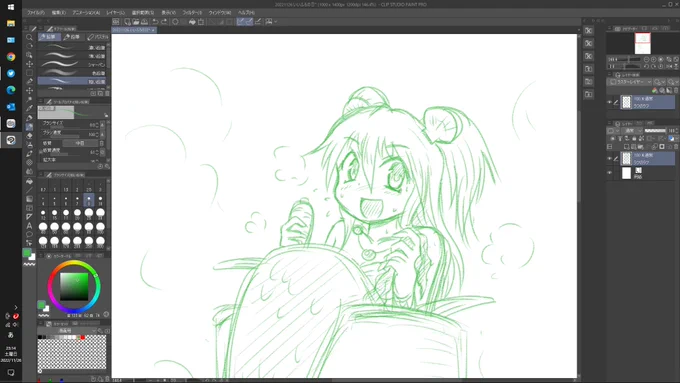Zoom in using Navigator plus icon
The width and height of the screenshot is (680, 383).
pyautogui.click(x=654, y=59)
